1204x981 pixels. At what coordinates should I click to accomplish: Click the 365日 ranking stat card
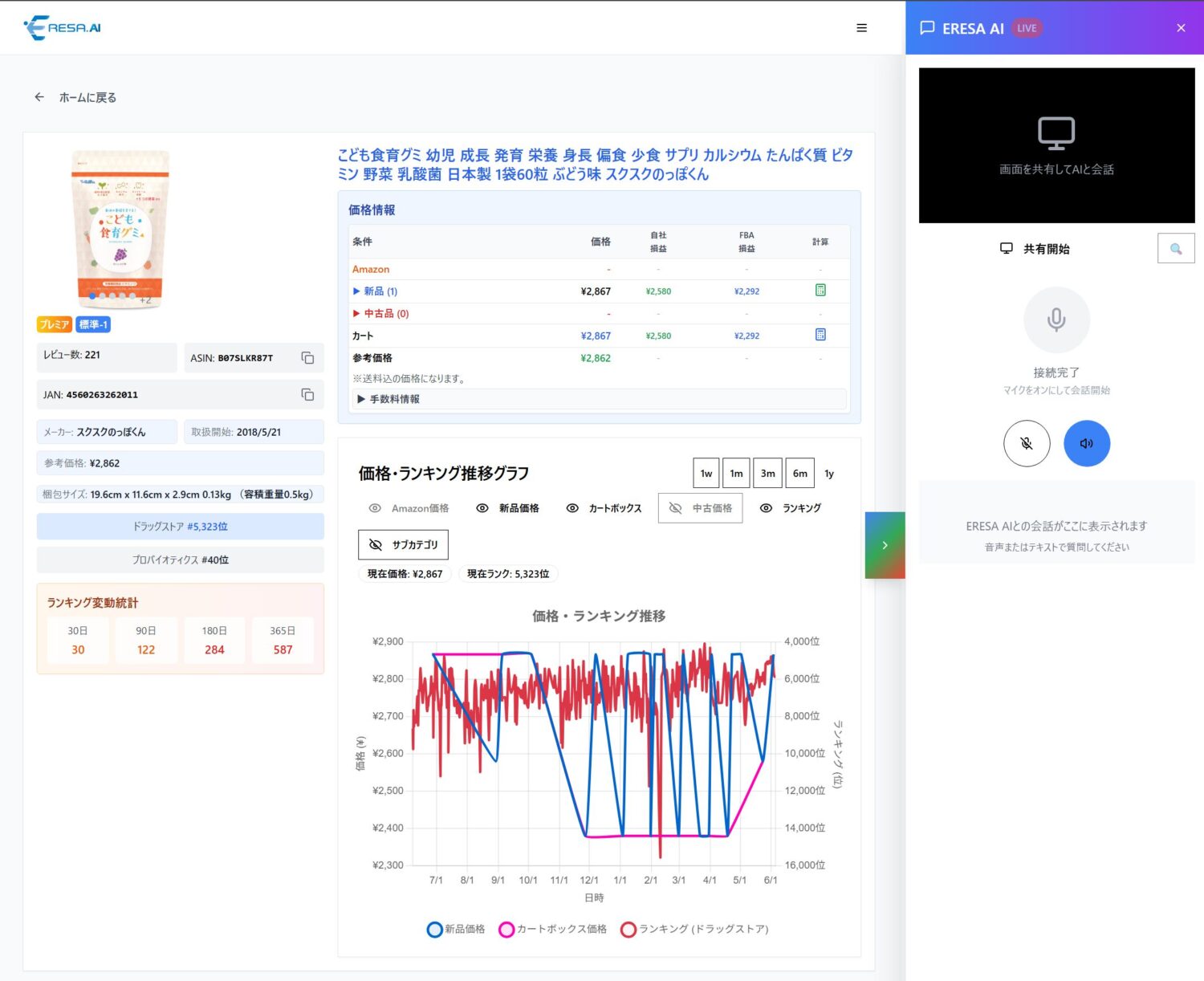(283, 641)
